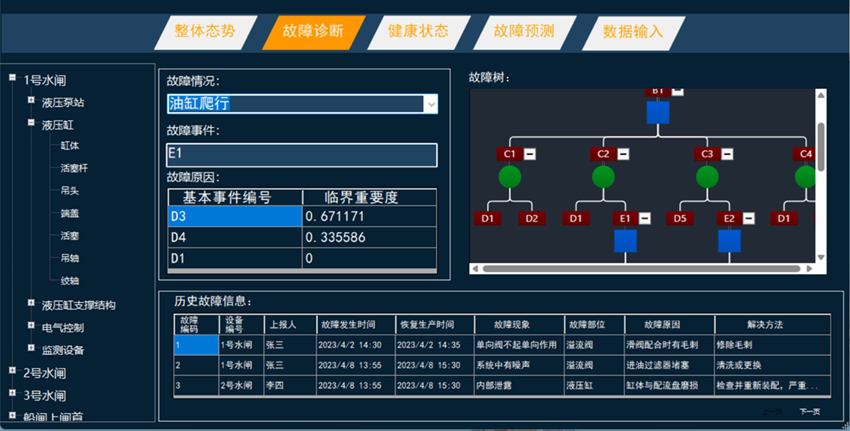Collapse the 液压缸 tree node
This screenshot has width=850, height=431.
[31, 123]
